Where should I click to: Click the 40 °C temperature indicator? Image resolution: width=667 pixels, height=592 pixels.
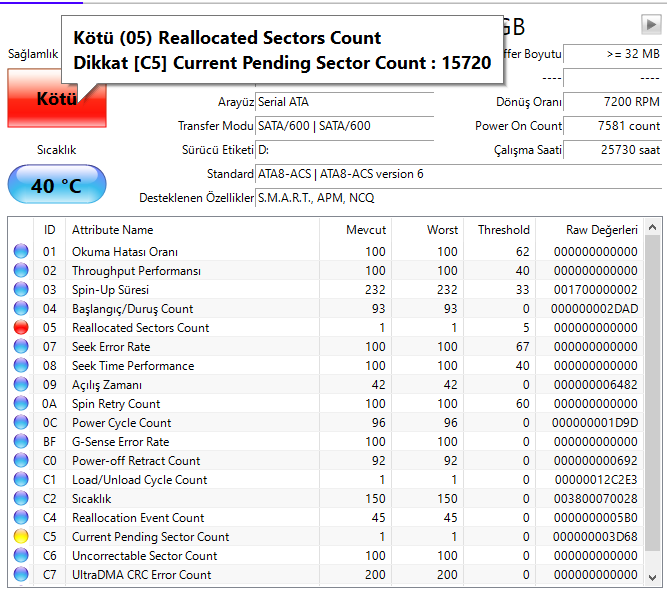[57, 185]
